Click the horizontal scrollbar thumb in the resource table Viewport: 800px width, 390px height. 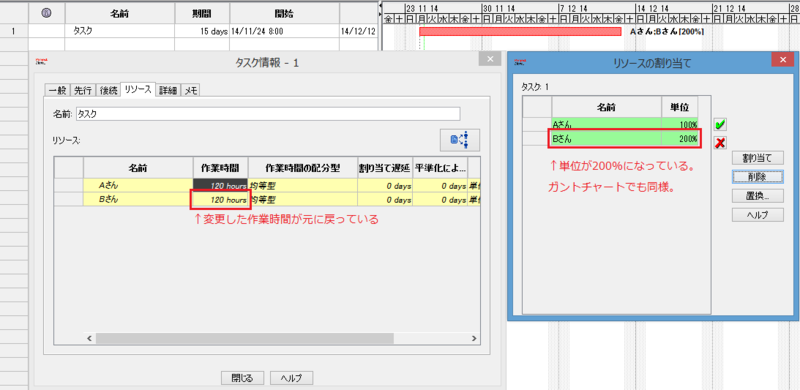(244, 338)
